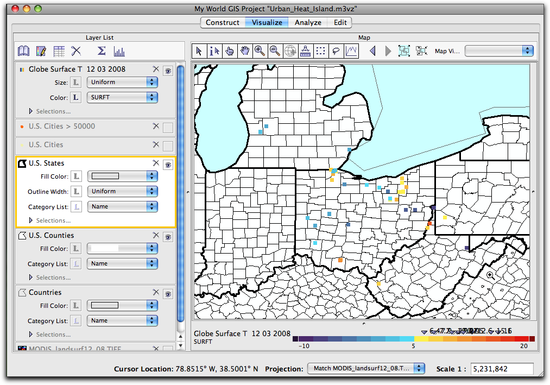Toggle visibility of U.S. States layer
Screen dimensions: 550x385
point(168,165)
